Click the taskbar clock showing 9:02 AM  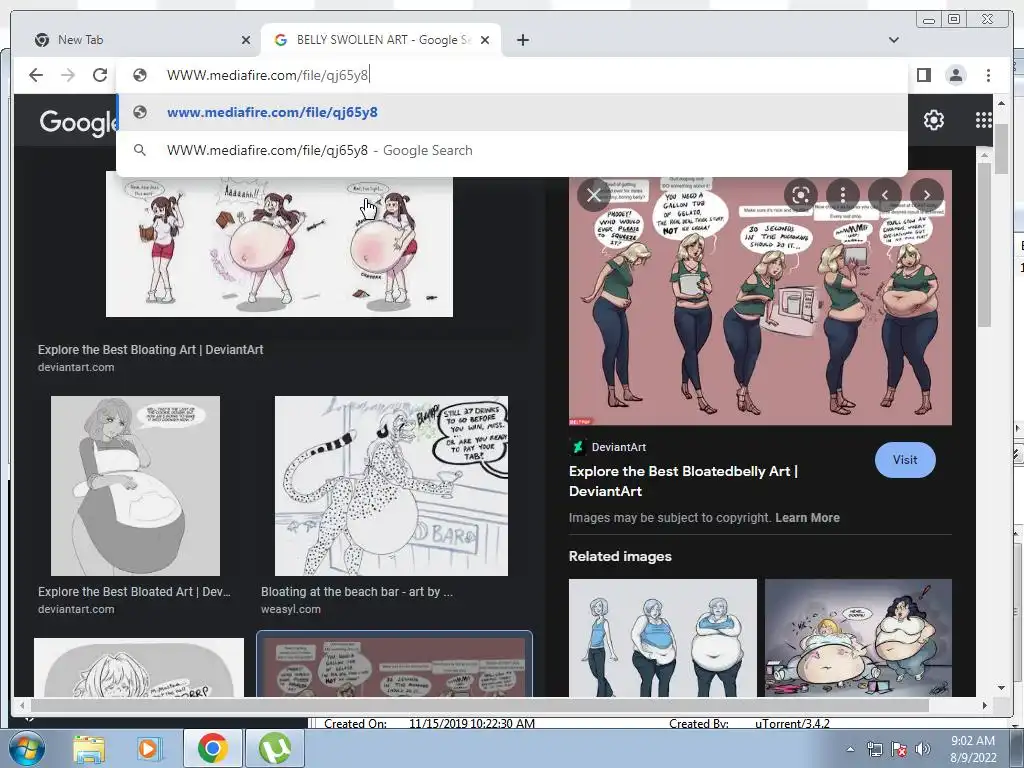pos(973,749)
